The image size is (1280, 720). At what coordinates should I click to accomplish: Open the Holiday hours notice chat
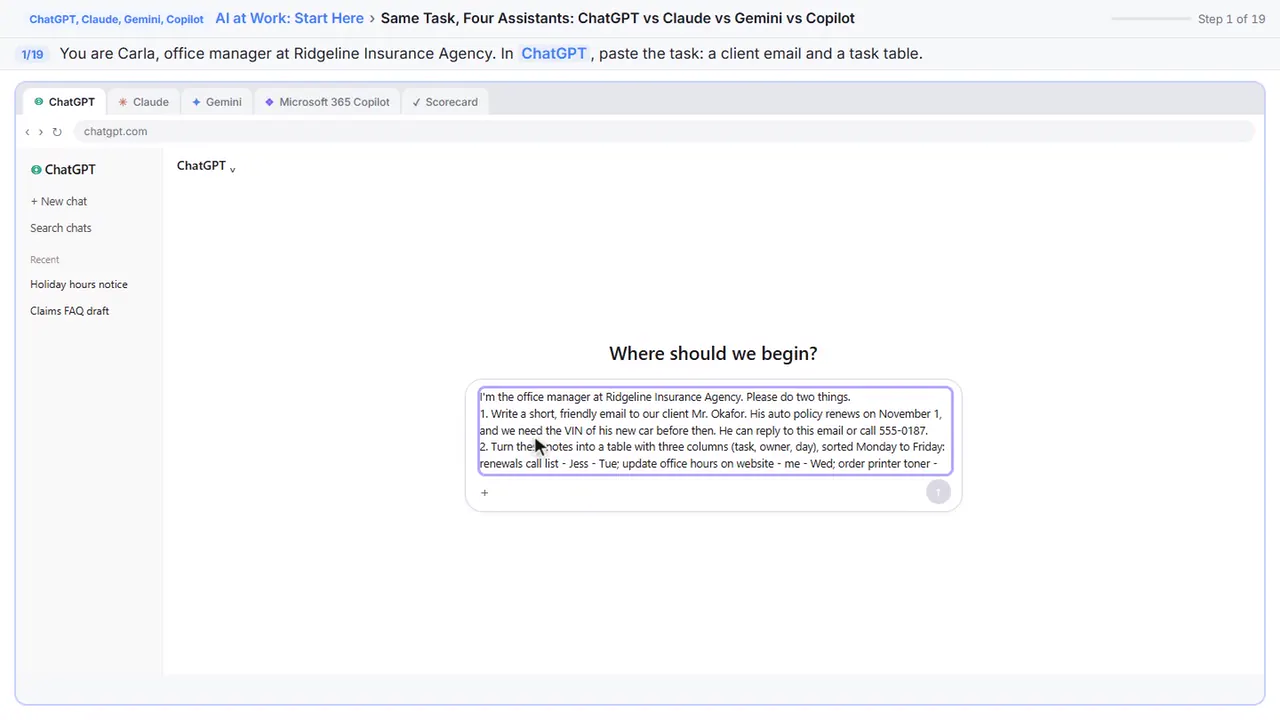click(x=79, y=285)
